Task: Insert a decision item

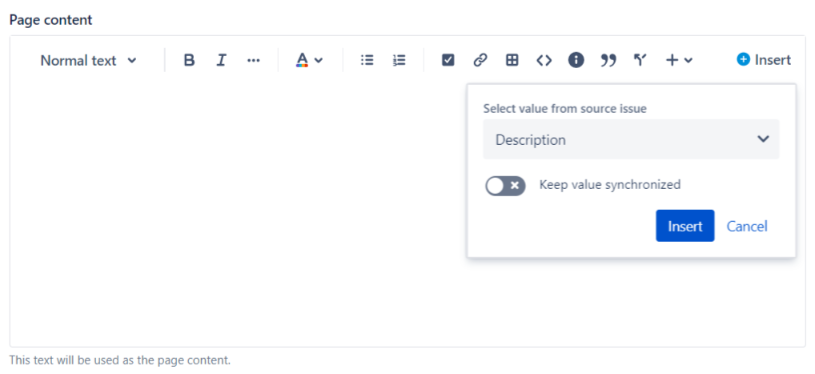Action: (x=640, y=60)
